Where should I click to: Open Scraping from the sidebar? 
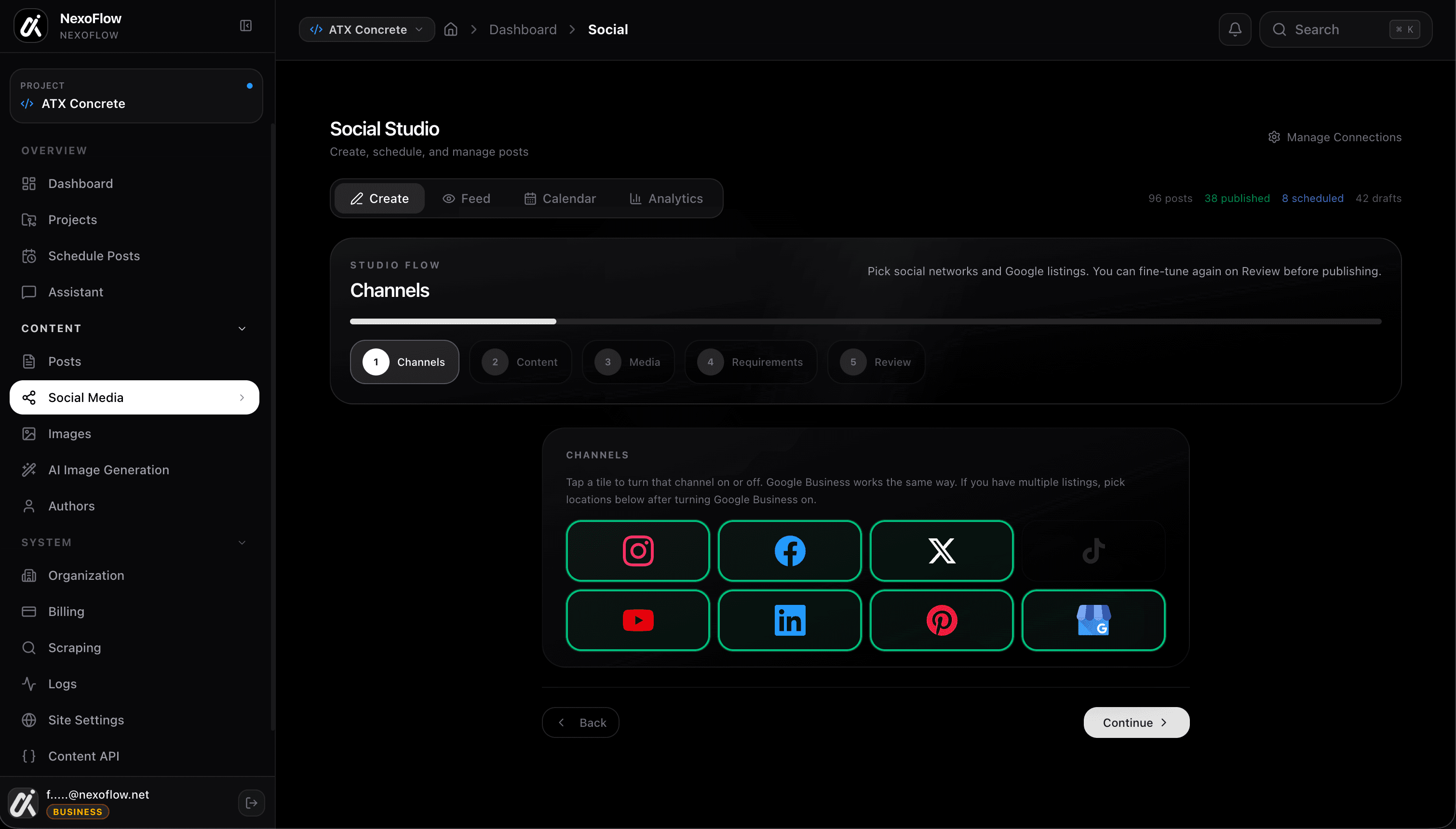point(74,647)
